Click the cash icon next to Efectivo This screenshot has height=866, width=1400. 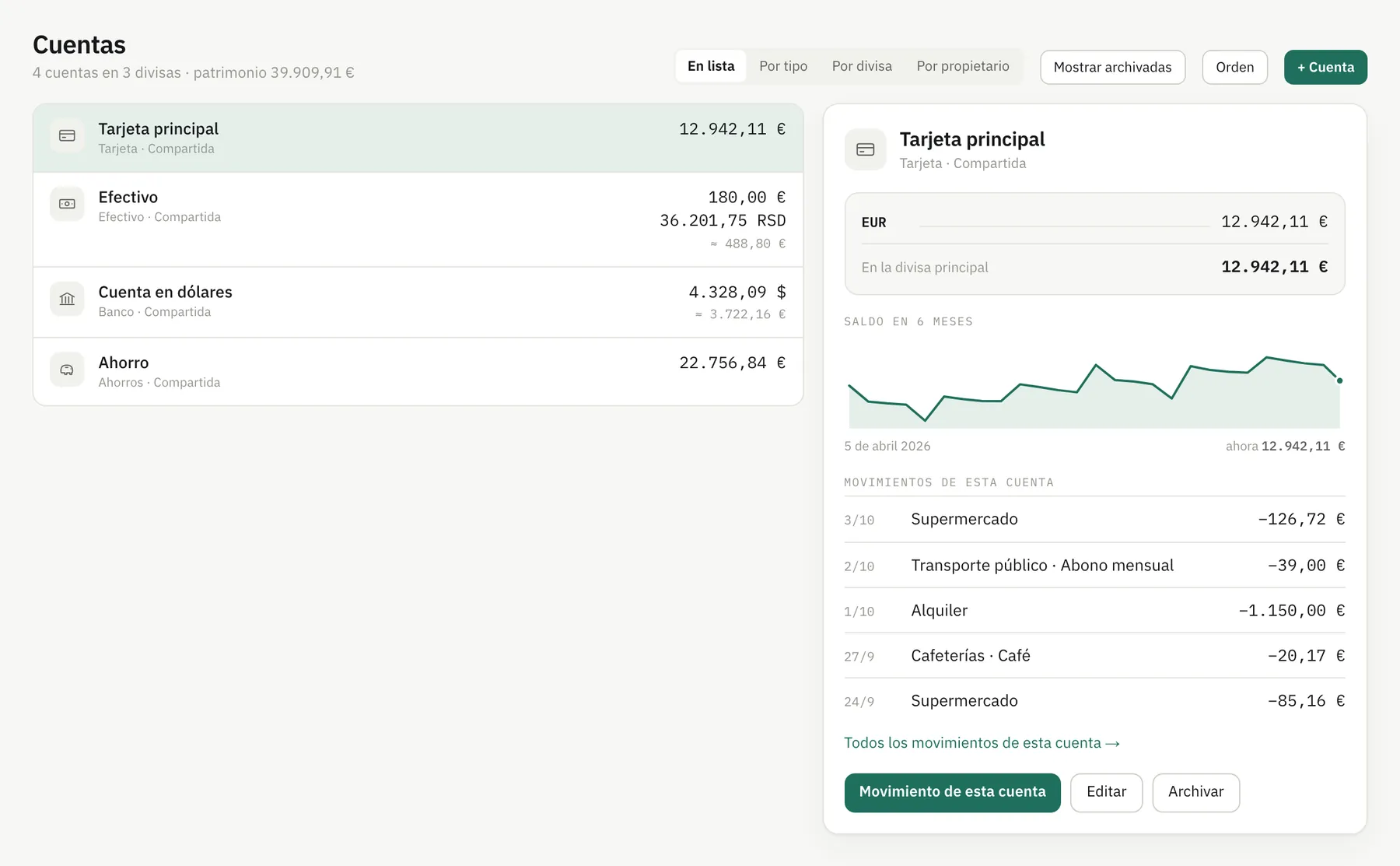[67, 205]
